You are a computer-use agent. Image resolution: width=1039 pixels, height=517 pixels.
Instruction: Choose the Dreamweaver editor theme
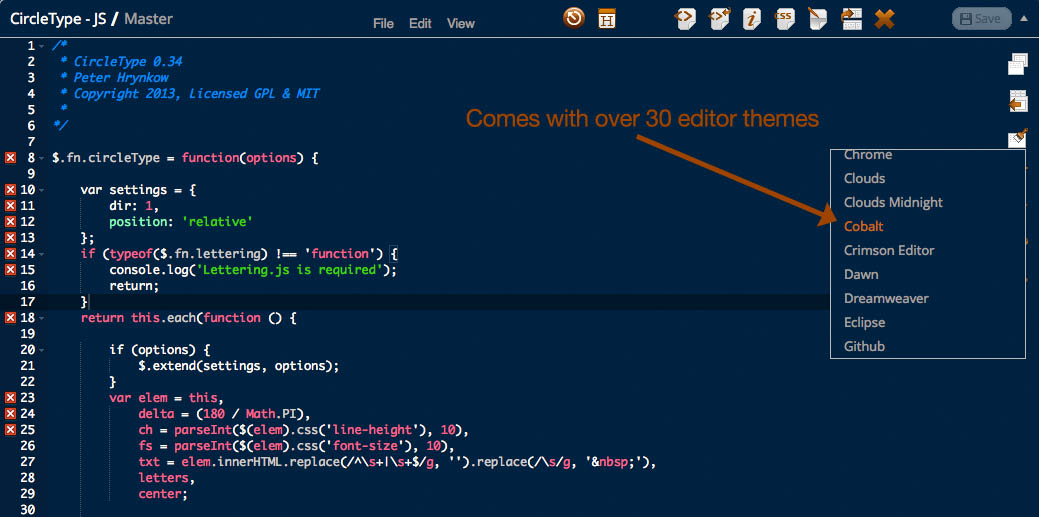click(886, 298)
